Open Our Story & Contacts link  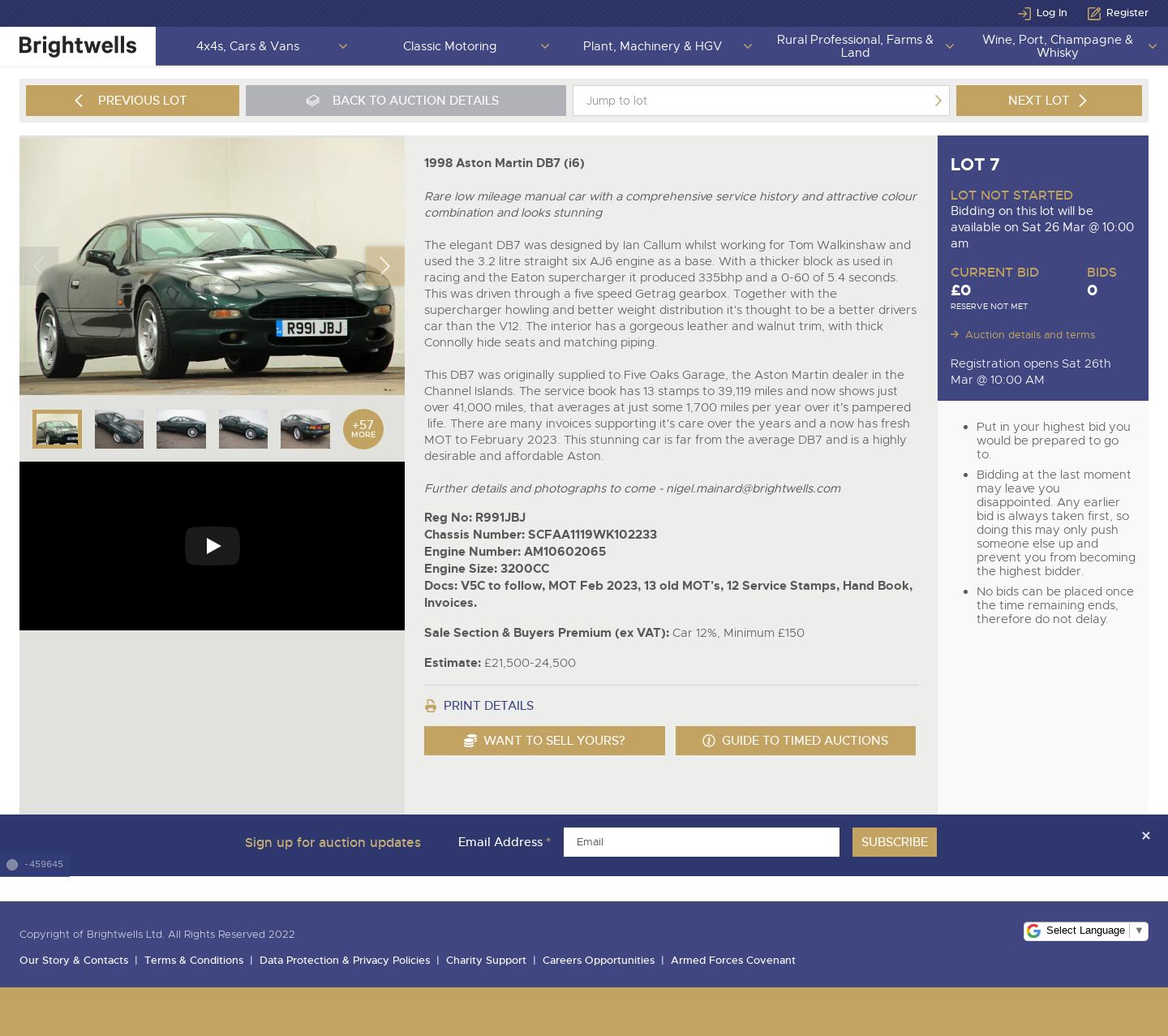[74, 960]
